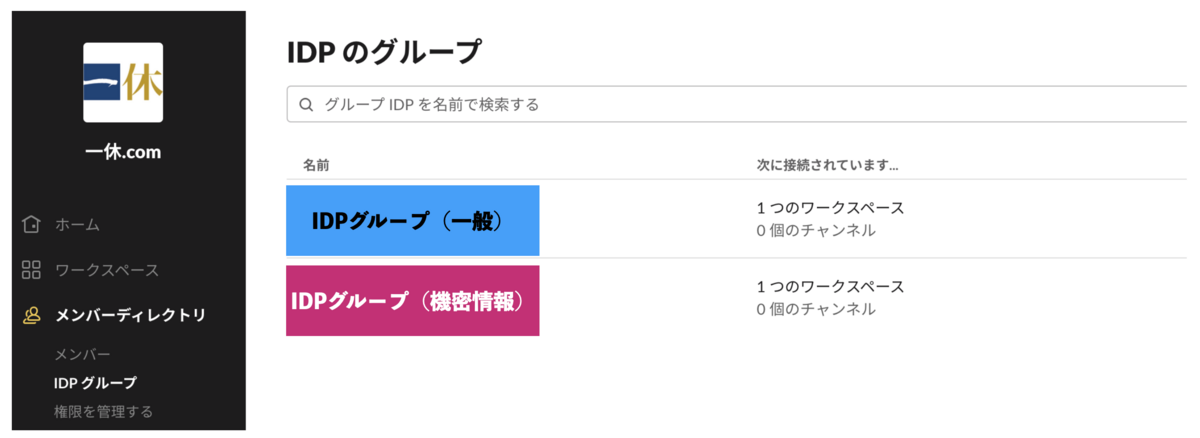Collapse the メンバーディレクトリ section
This screenshot has width=1200, height=438.
(x=130, y=315)
